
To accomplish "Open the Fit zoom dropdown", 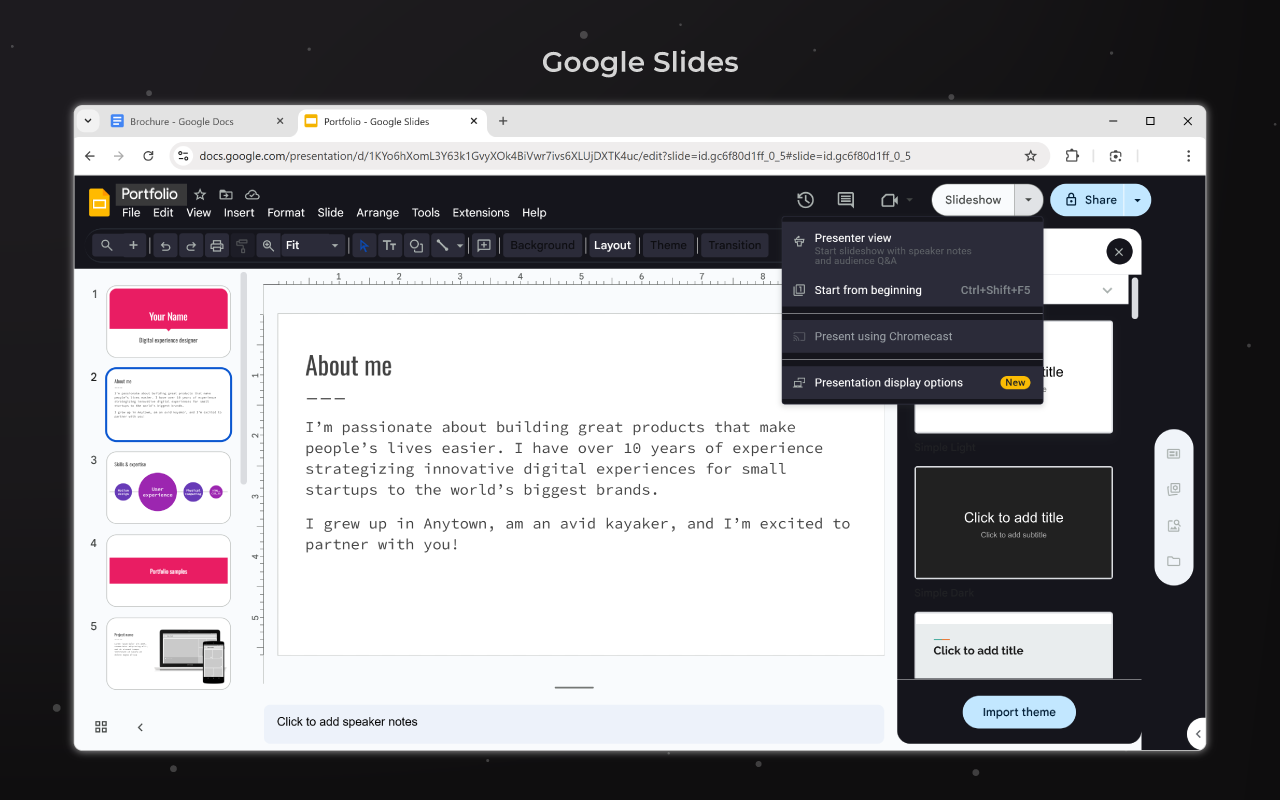I will (335, 245).
